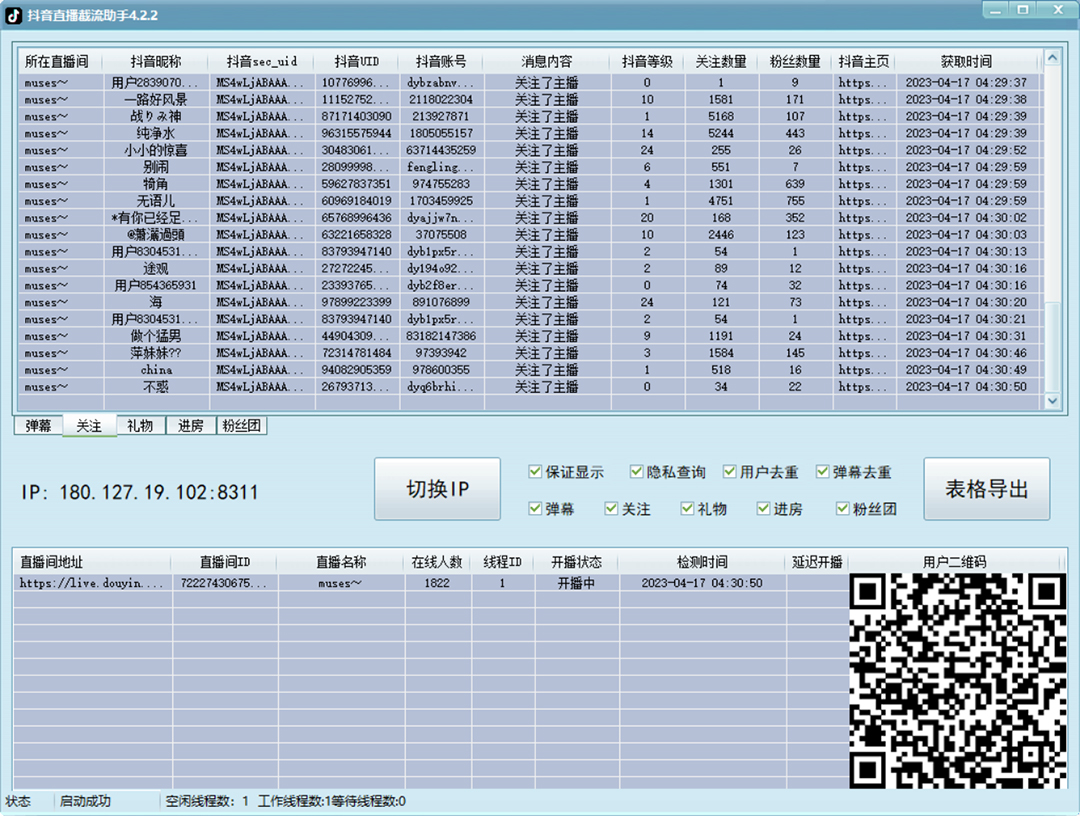Click the 表格导出 button
The image size is (1080, 816).
pos(987,488)
